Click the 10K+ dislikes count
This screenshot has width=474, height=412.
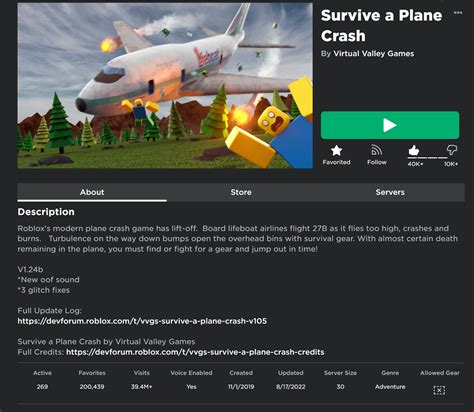click(451, 164)
